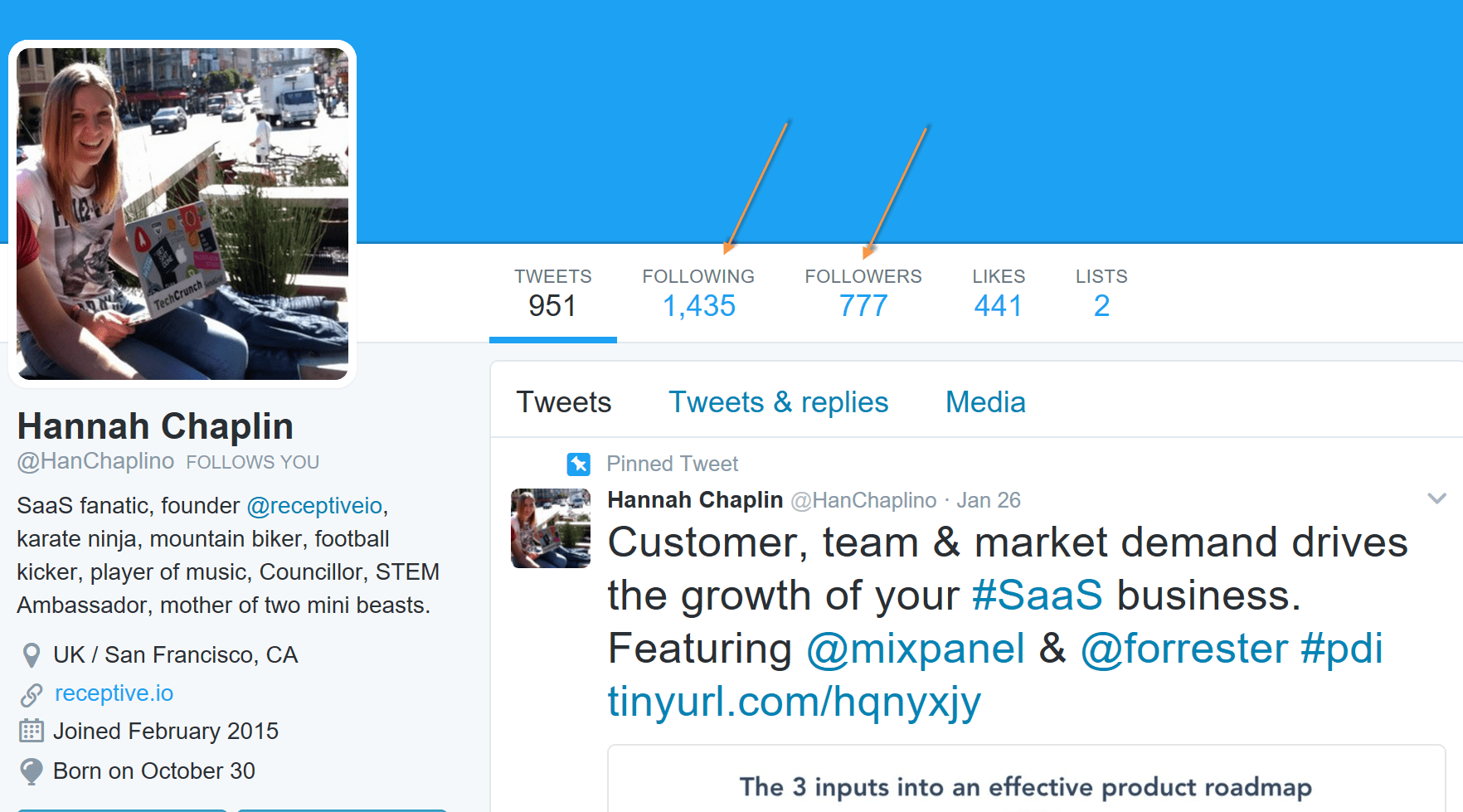Viewport: 1463px width, 812px height.
Task: Visit the receptive.io website link
Action: pos(114,693)
